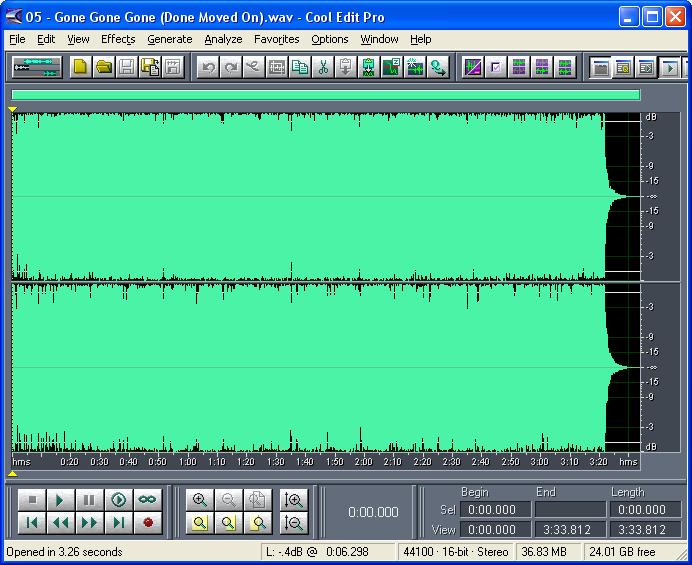Viewport: 692px width, 565px height.
Task: Open the Generate menu
Action: click(x=169, y=39)
